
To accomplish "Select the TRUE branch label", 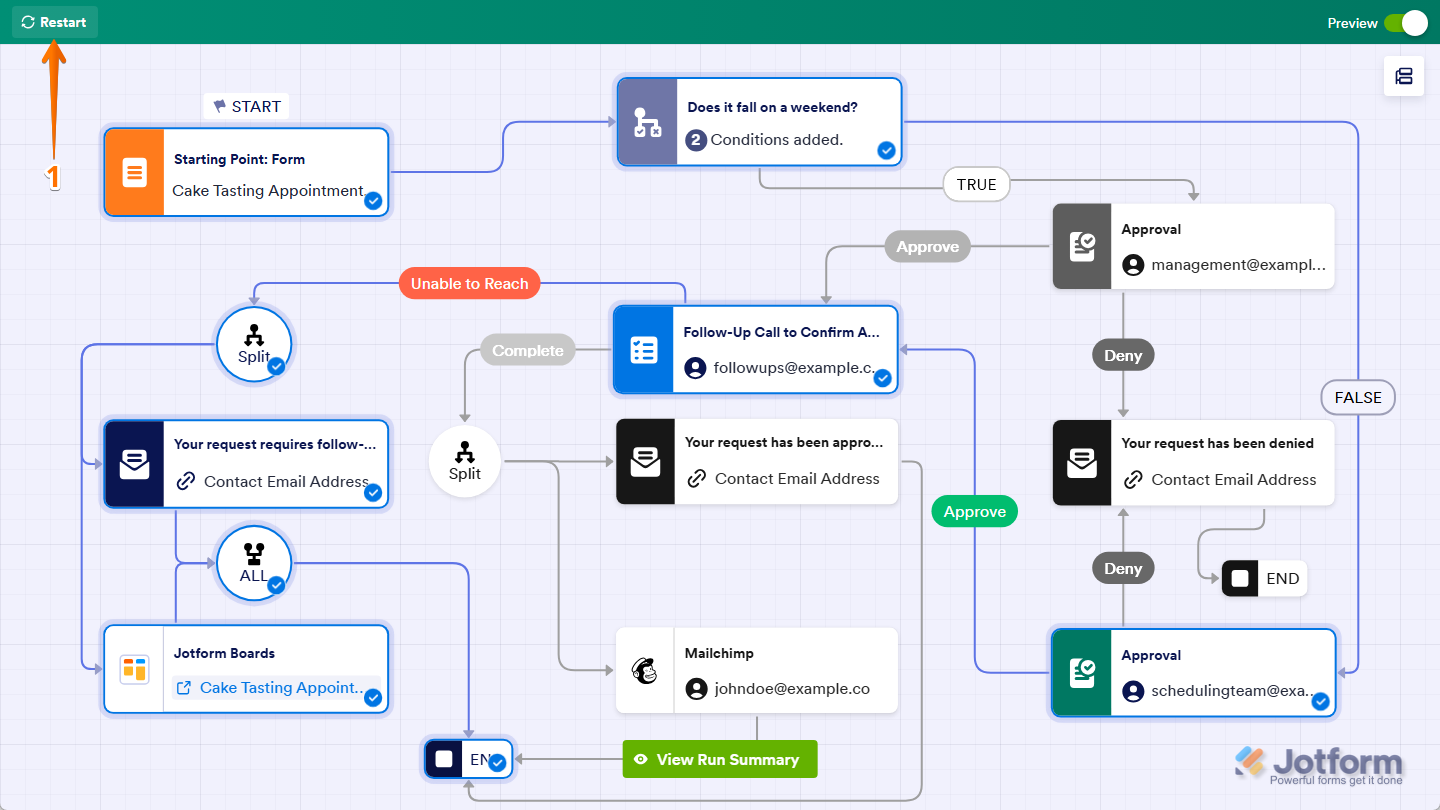I will click(x=976, y=184).
